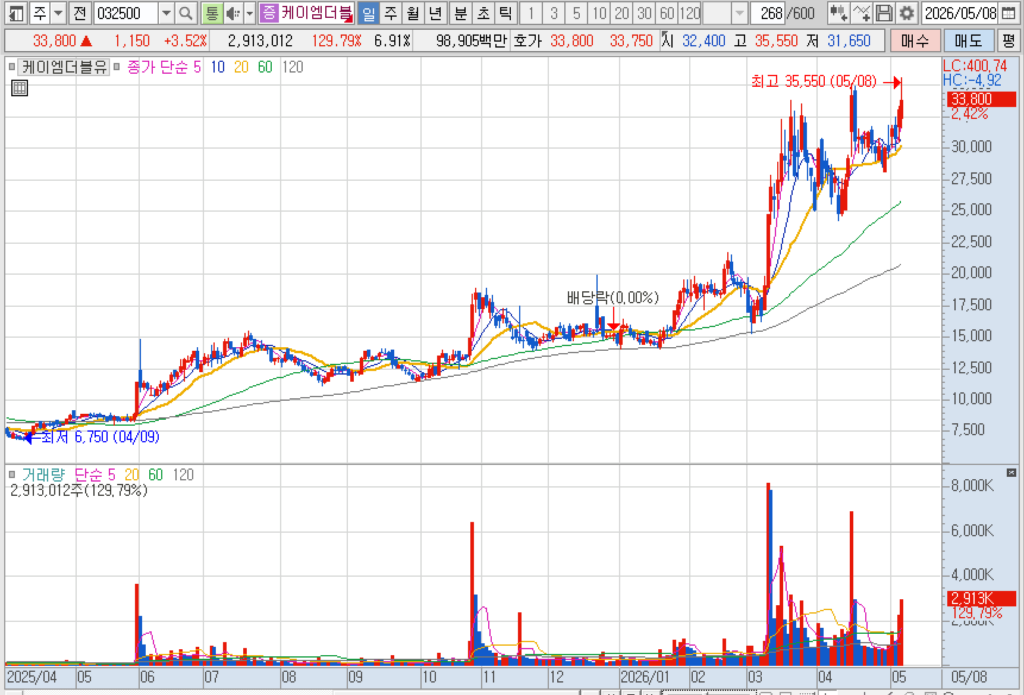1024x695 pixels.
Task: Click the 2026/01 time axis label
Action: point(645,677)
